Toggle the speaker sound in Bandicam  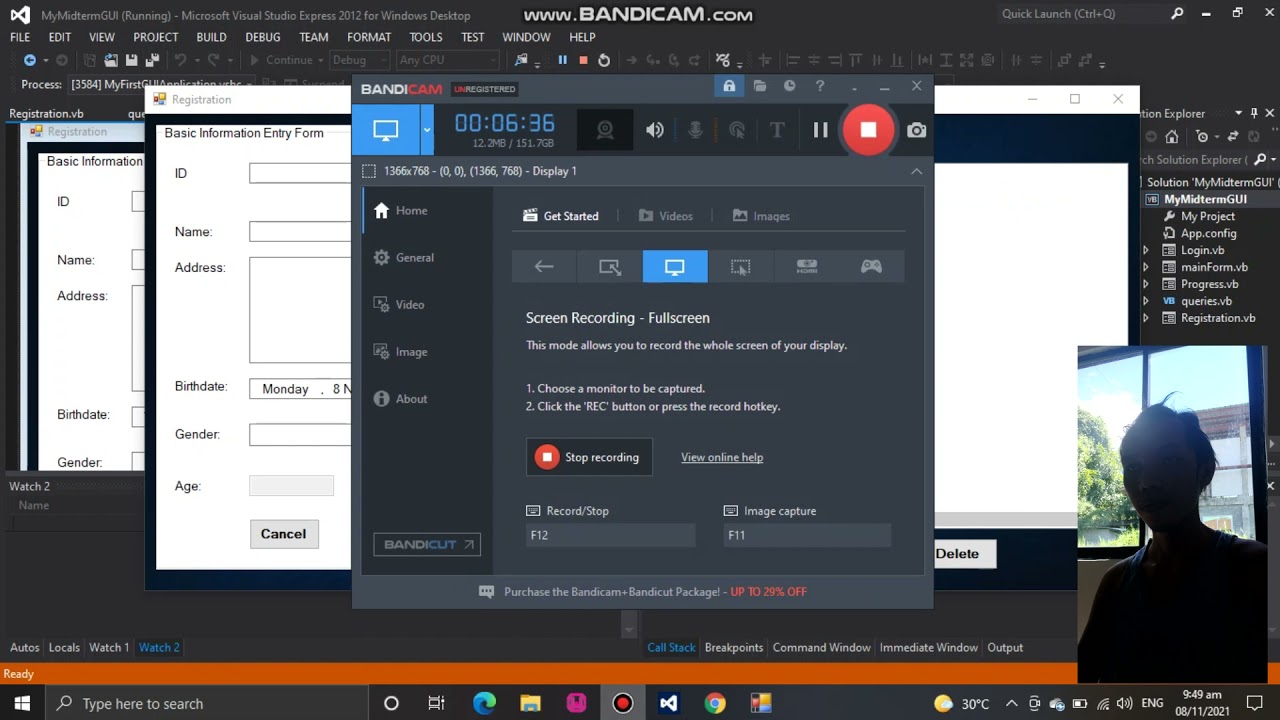pos(655,130)
